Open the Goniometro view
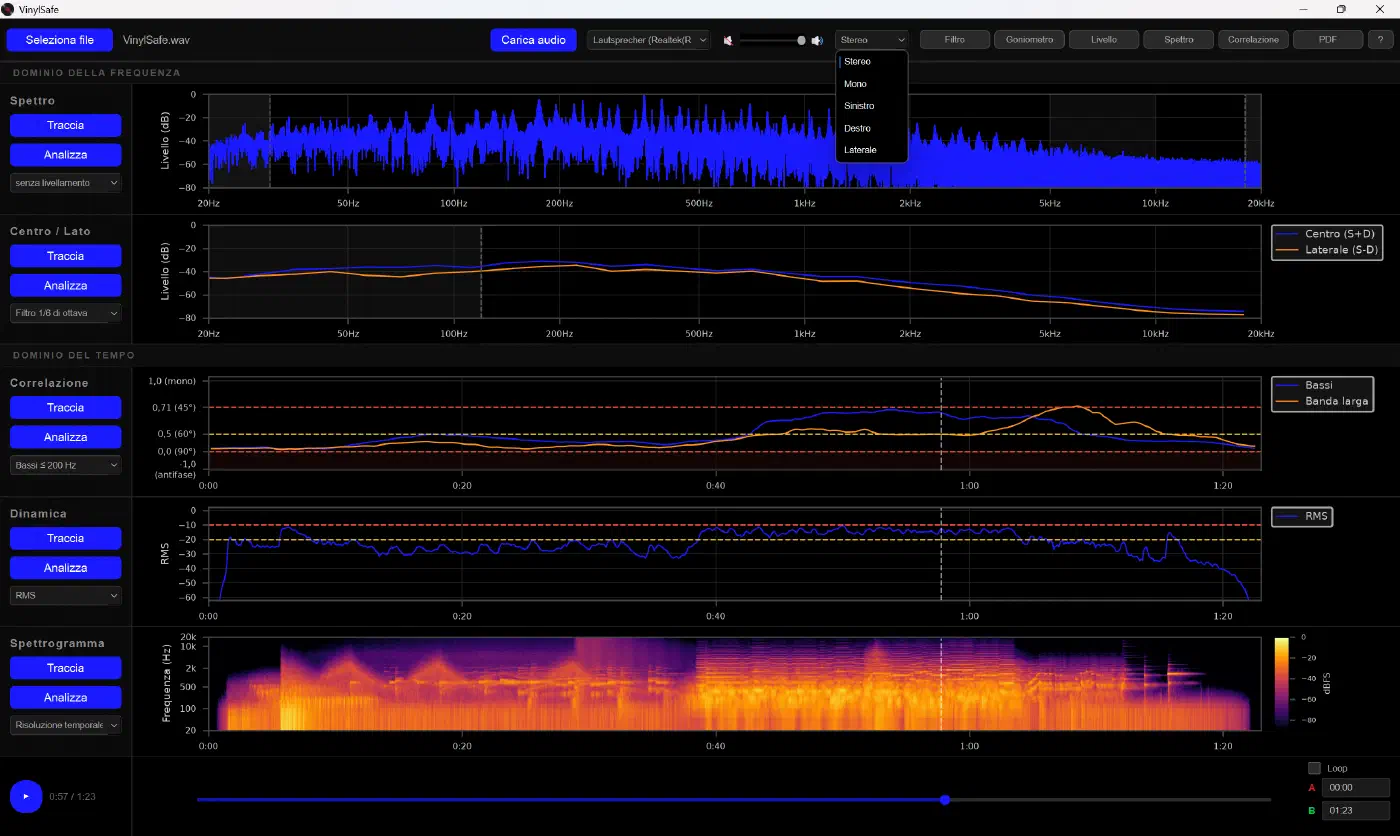1400x836 pixels. click(x=1030, y=40)
